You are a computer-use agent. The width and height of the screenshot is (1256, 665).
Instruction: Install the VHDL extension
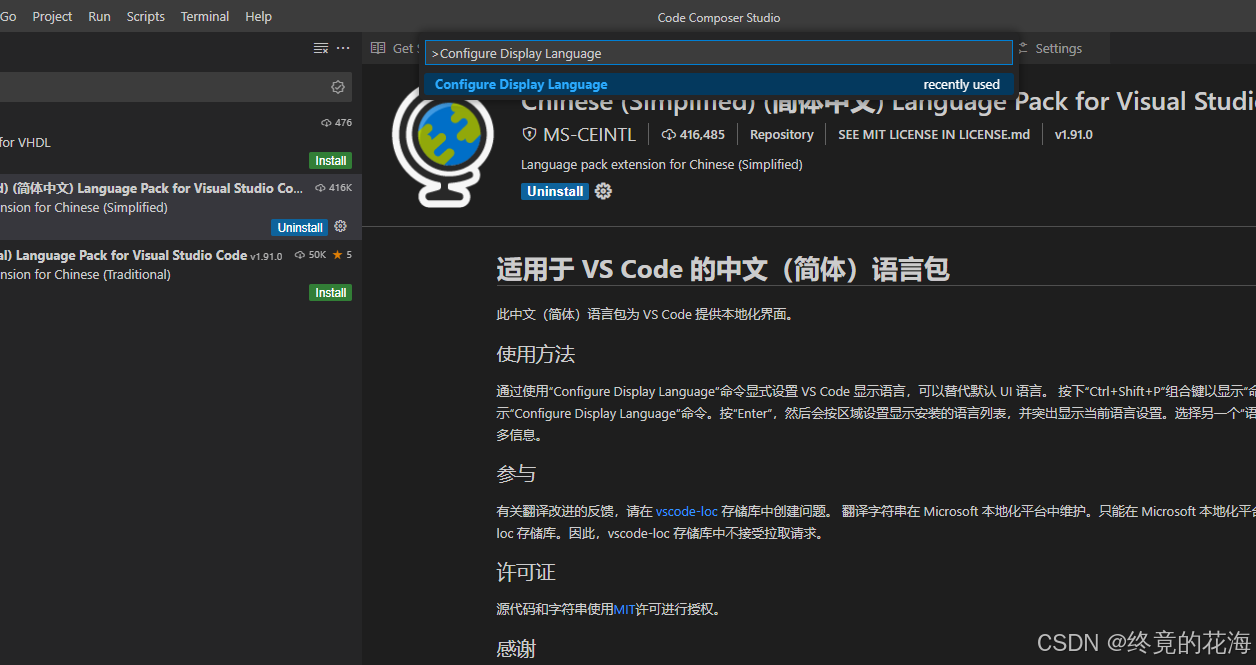click(331, 161)
